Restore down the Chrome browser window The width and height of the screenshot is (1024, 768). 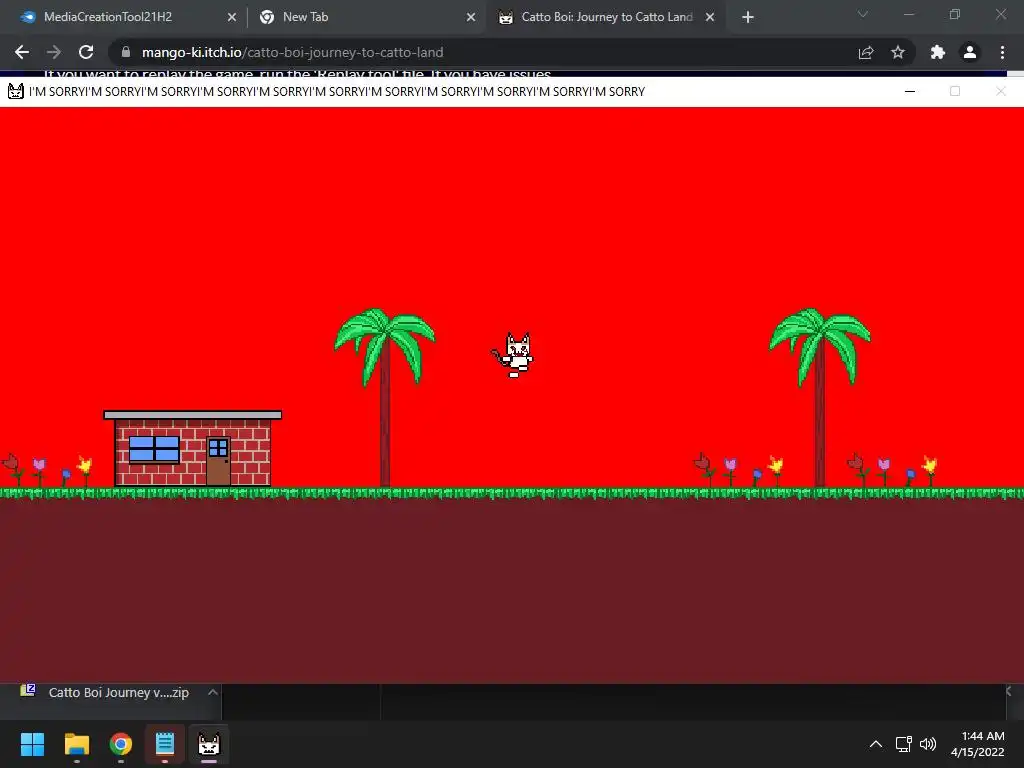tap(955, 14)
